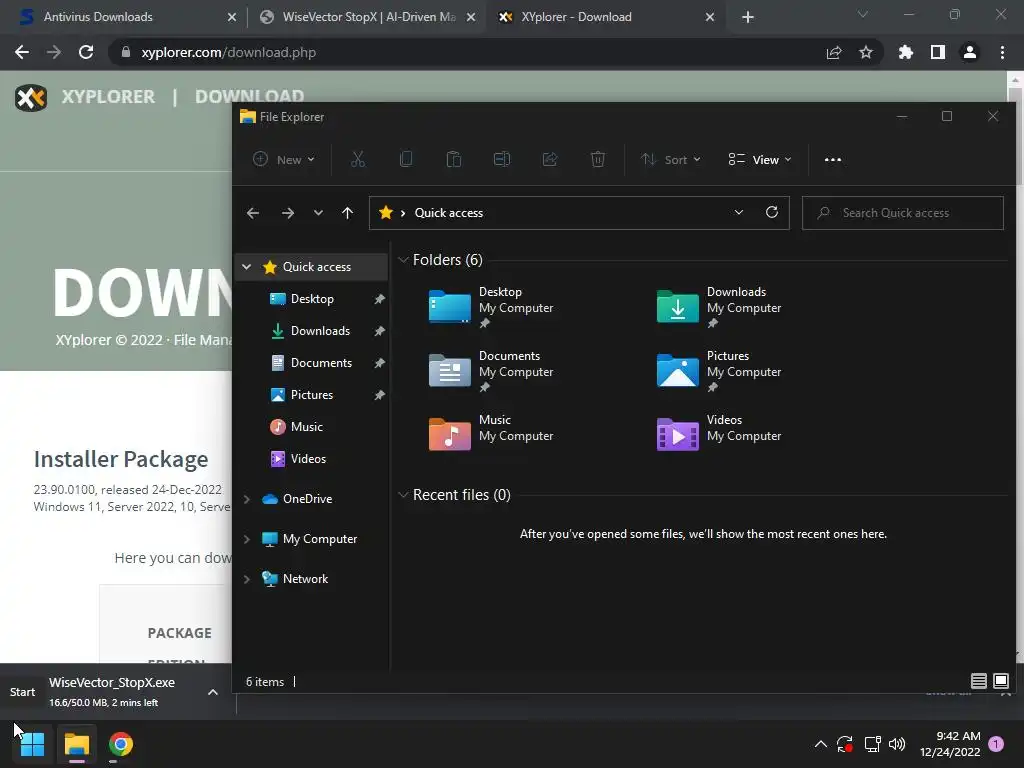Unpin Downloads from Quick access sidebar
The image size is (1024, 768).
click(x=379, y=331)
